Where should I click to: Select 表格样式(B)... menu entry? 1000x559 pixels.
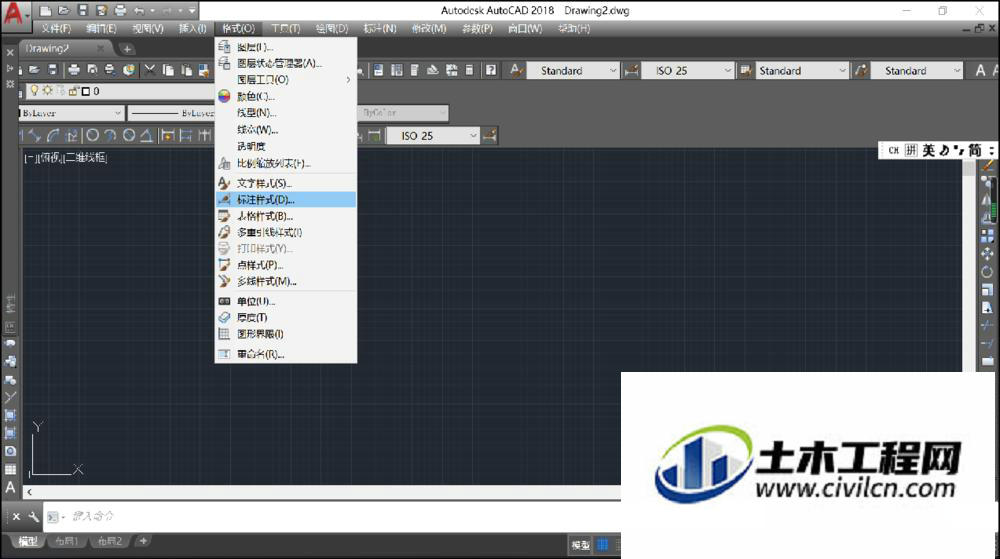[286, 216]
